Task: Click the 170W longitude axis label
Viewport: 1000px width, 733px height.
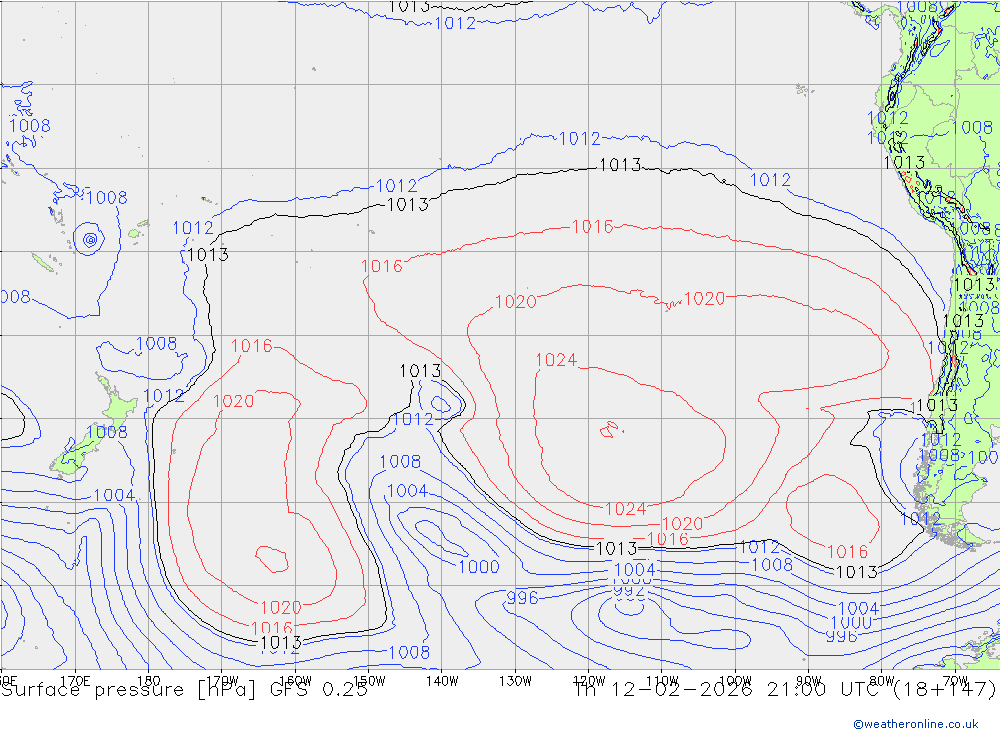Action: tap(222, 681)
